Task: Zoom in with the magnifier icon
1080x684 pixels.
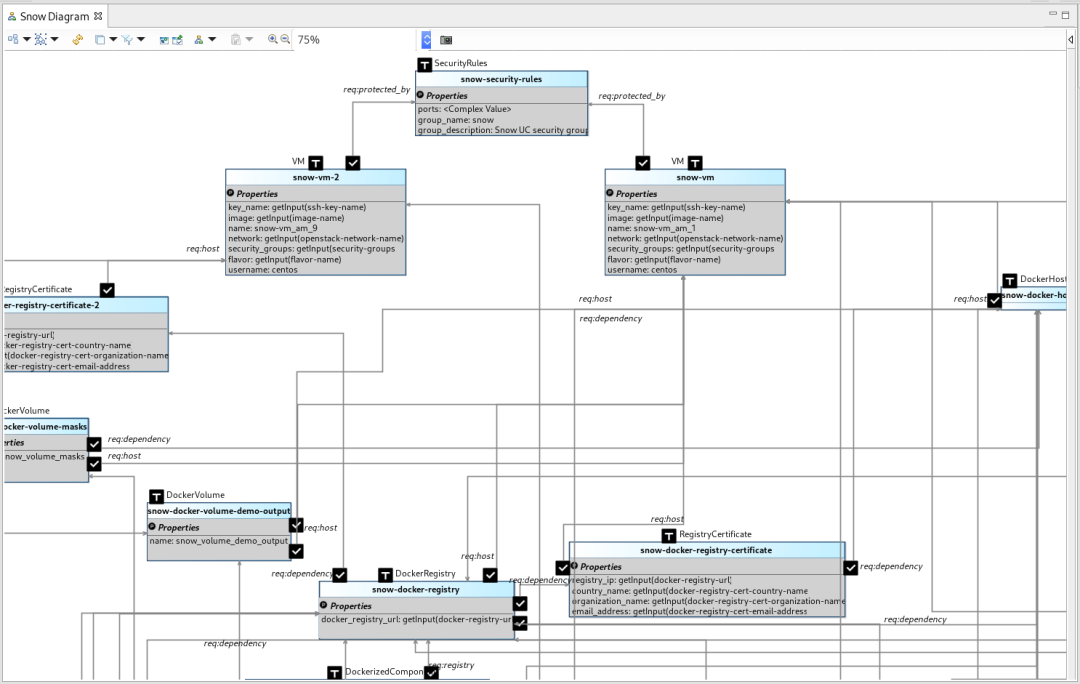Action: 271,39
